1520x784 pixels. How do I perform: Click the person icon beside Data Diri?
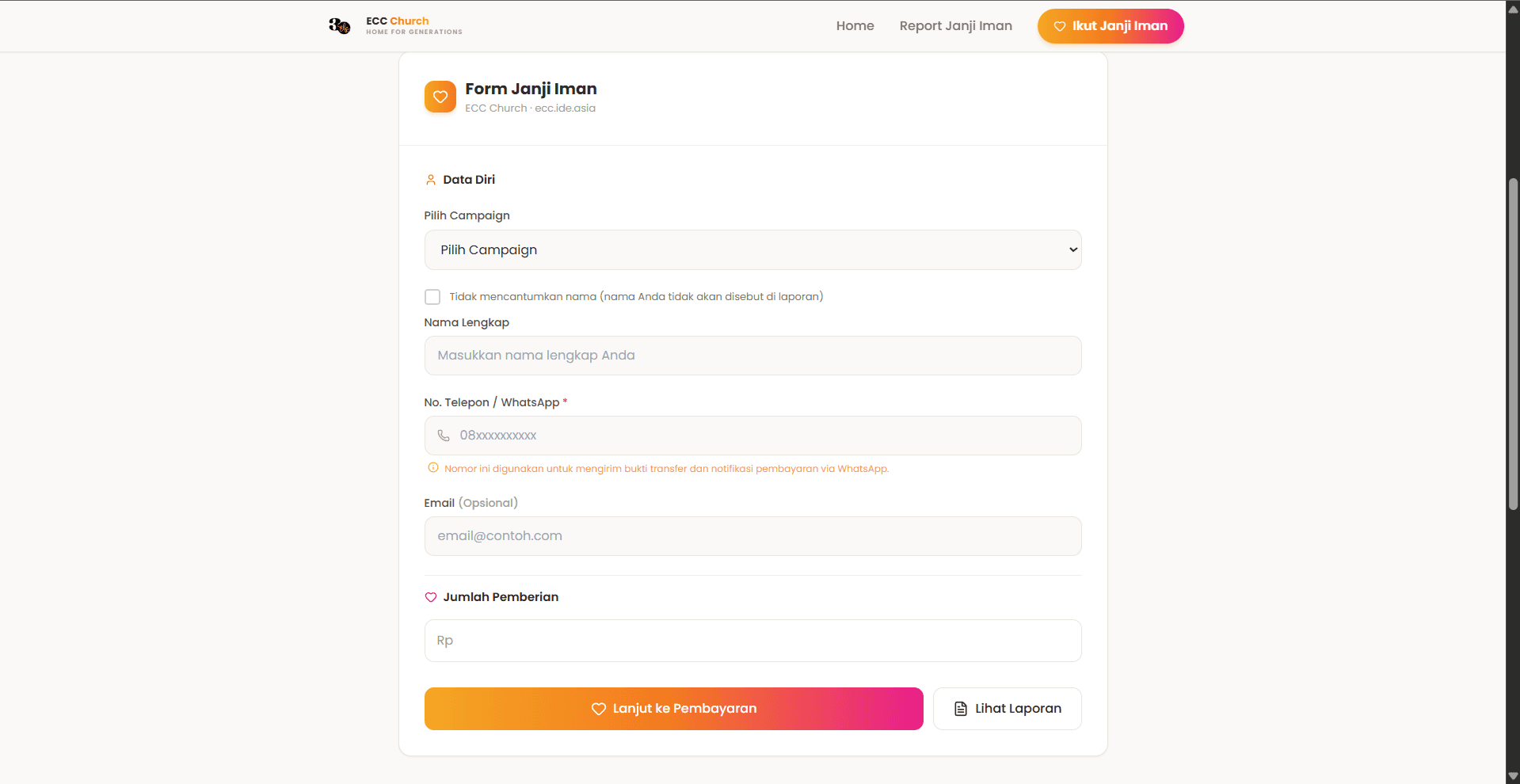(431, 180)
